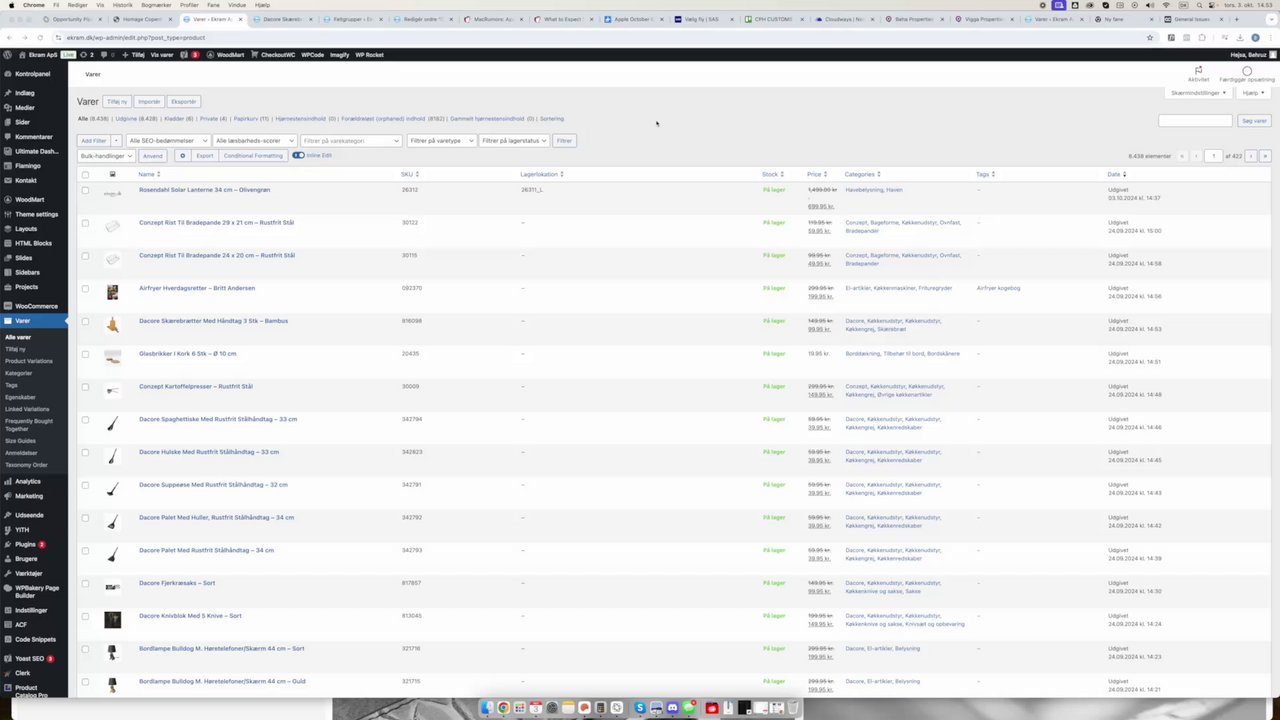The image size is (1280, 720).
Task: Open Analytics in the sidebar
Action: point(28,482)
